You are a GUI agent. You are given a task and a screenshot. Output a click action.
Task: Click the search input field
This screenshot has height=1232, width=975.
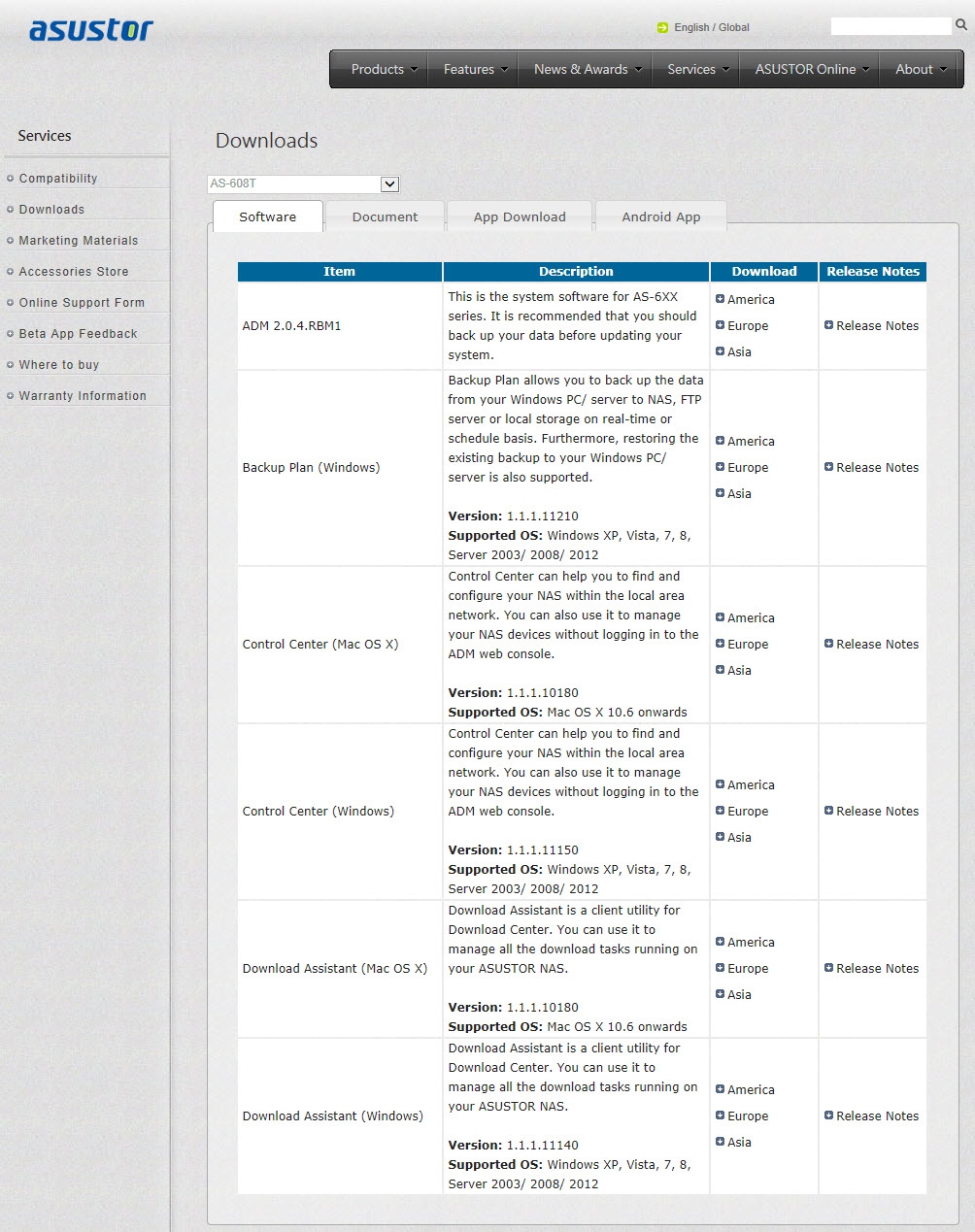coord(891,26)
